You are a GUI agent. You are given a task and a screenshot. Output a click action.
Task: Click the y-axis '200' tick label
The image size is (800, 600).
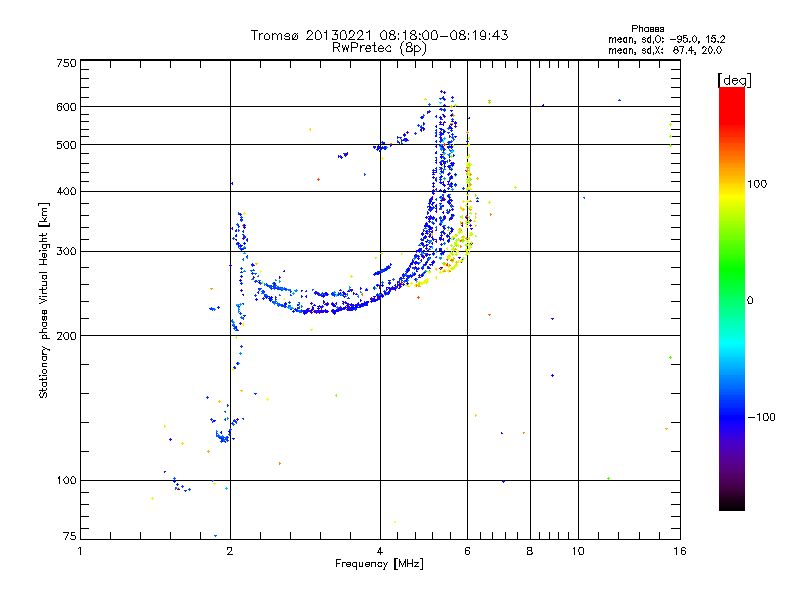(x=66, y=336)
